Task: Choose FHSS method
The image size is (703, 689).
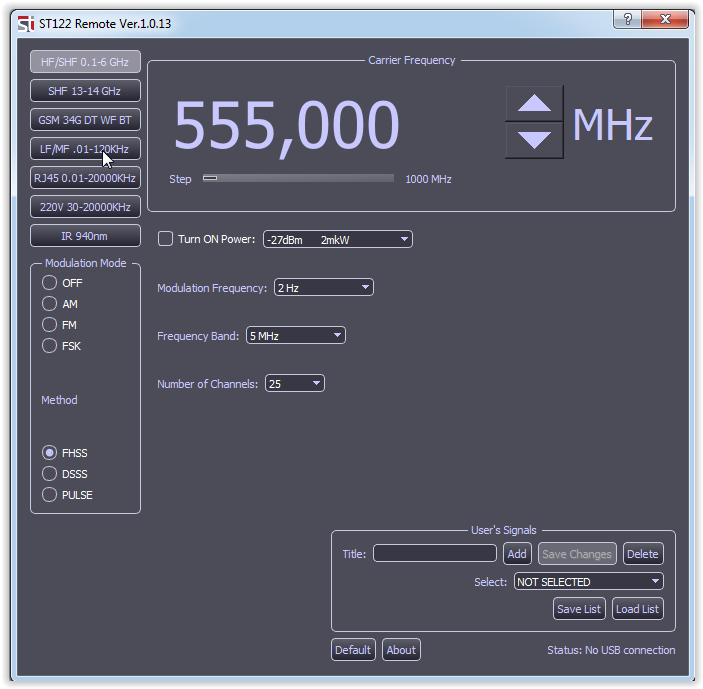Action: 49,453
